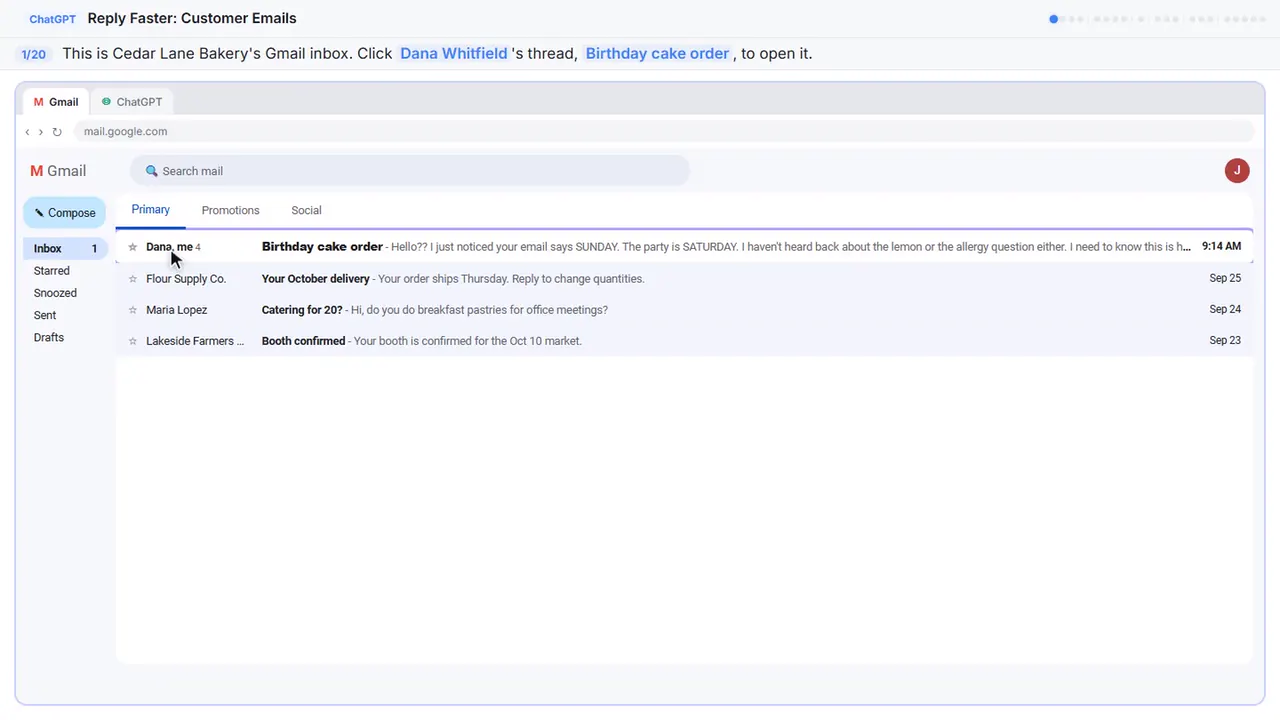The image size is (1280, 720).
Task: Focus the Search mail field
Action: [410, 171]
